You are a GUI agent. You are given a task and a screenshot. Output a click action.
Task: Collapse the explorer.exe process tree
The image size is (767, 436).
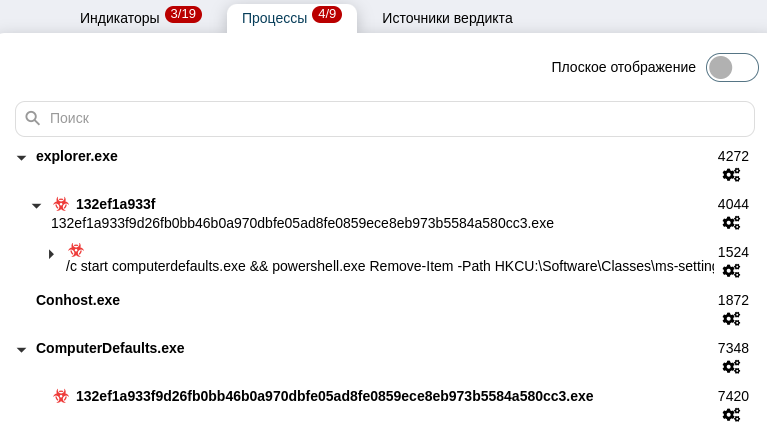click(21, 158)
